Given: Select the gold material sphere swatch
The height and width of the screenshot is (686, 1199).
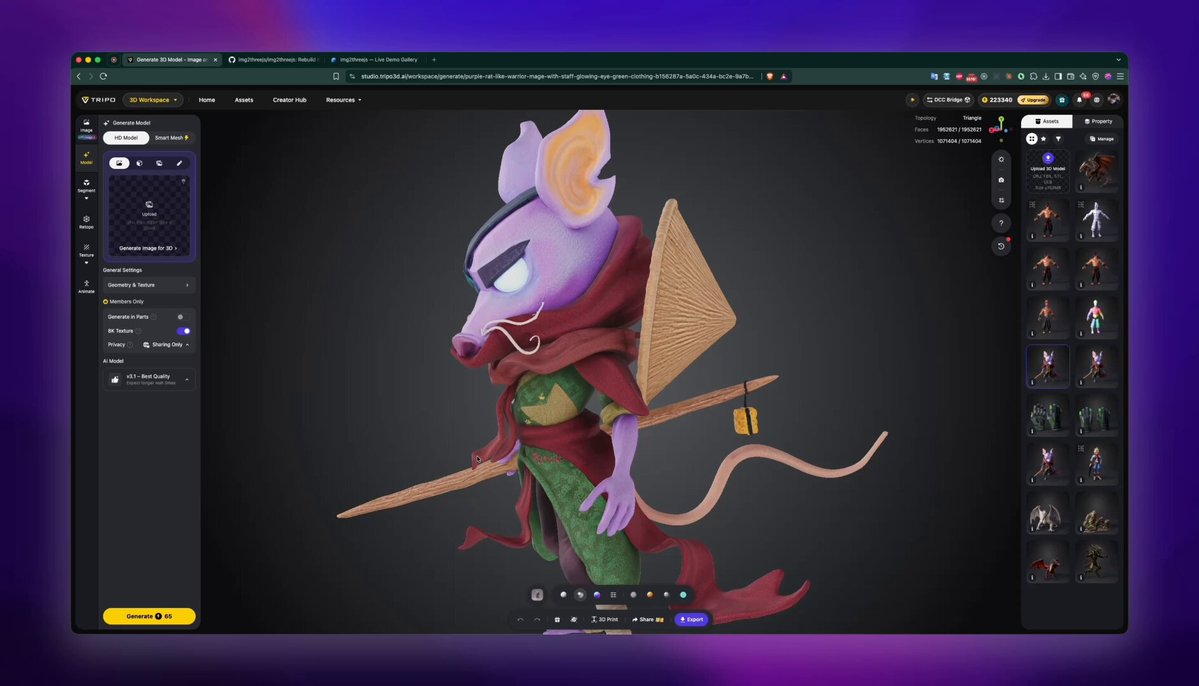Looking at the screenshot, I should click(650, 594).
